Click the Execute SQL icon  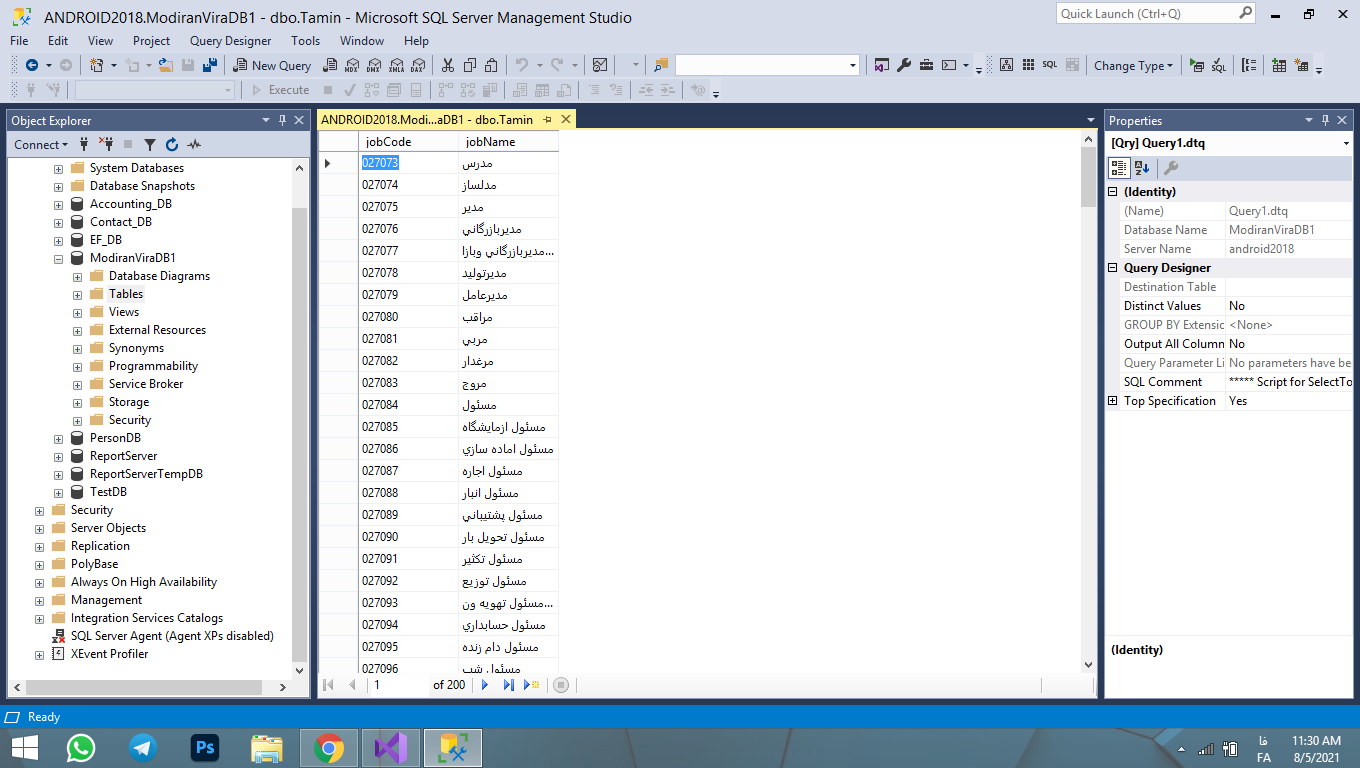(1197, 65)
